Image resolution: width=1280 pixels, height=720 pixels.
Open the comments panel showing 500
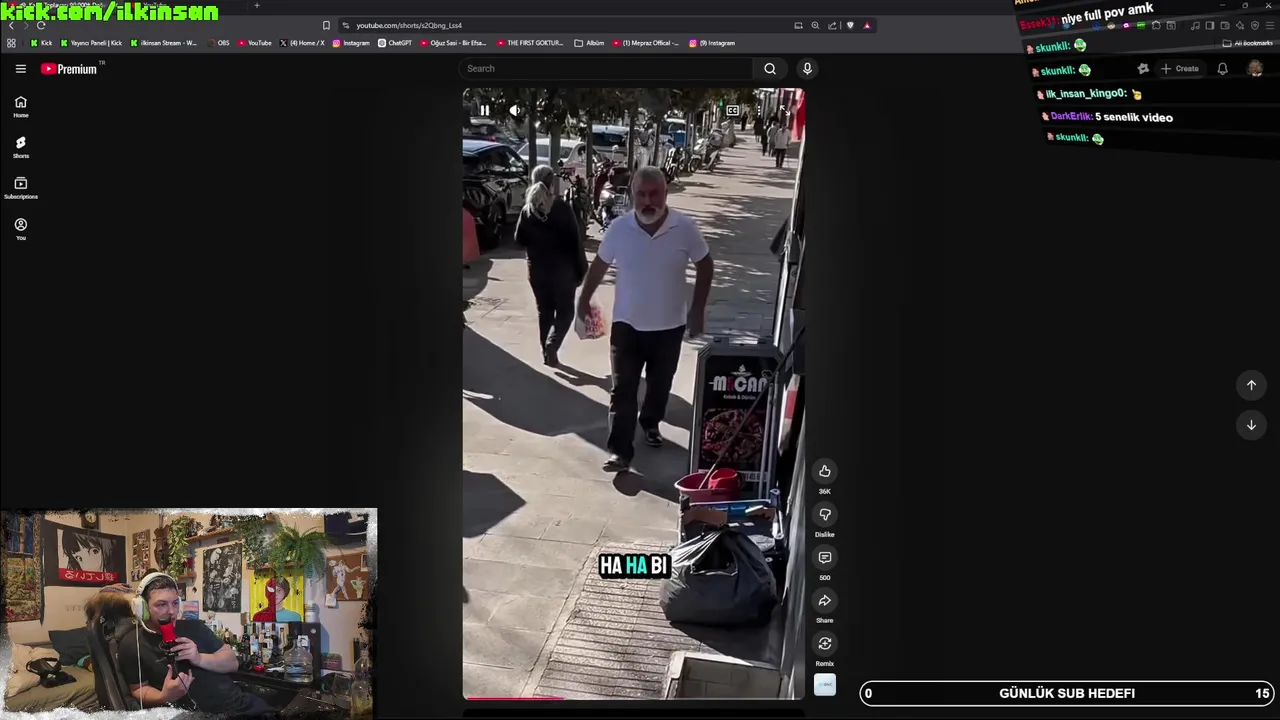tap(825, 557)
